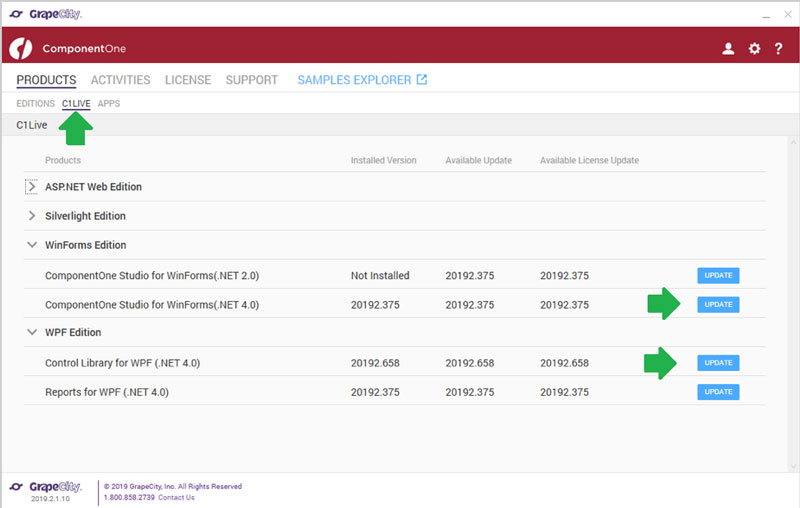Click the Contact Us link
Viewport: 800px width, 508px height.
coord(176,497)
